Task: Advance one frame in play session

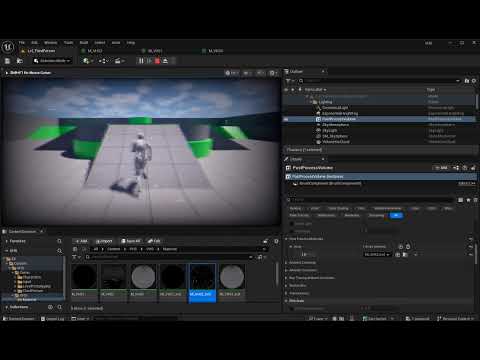Action: point(149,61)
